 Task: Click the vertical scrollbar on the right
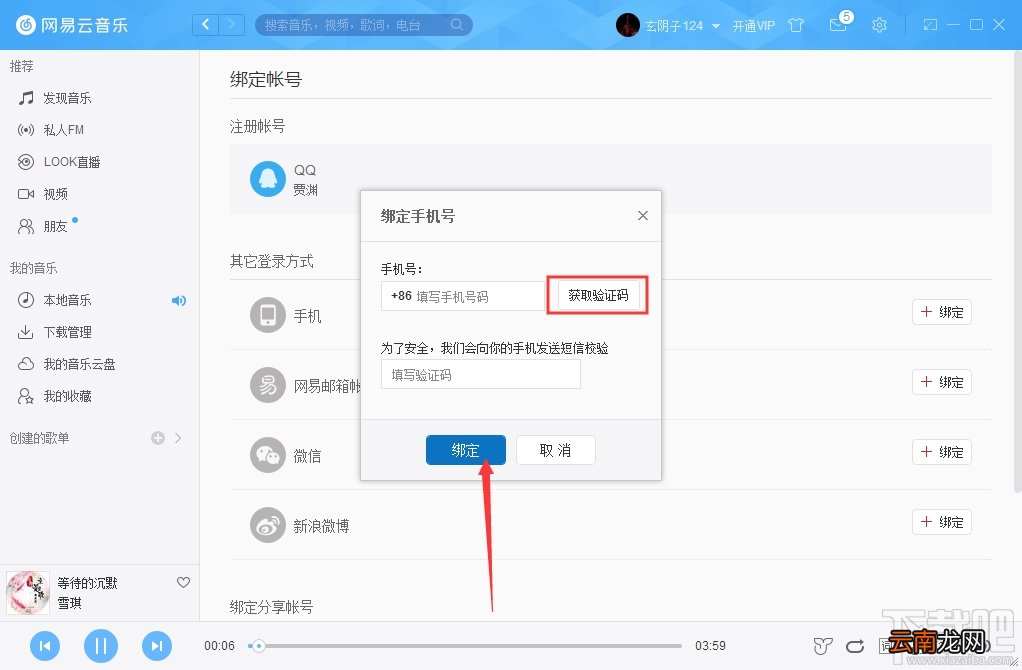point(1018,274)
